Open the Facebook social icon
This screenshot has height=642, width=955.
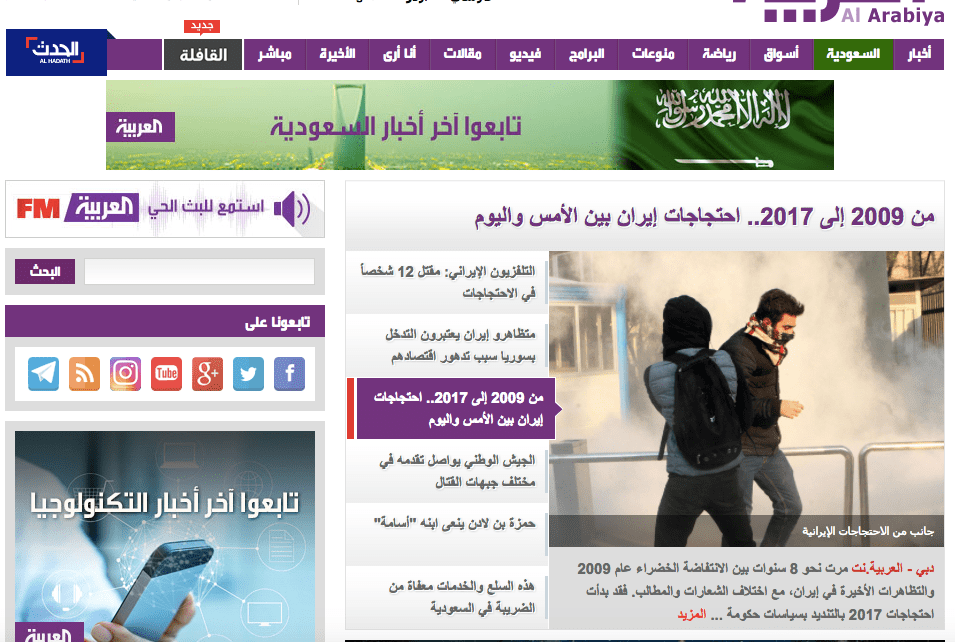pos(289,374)
